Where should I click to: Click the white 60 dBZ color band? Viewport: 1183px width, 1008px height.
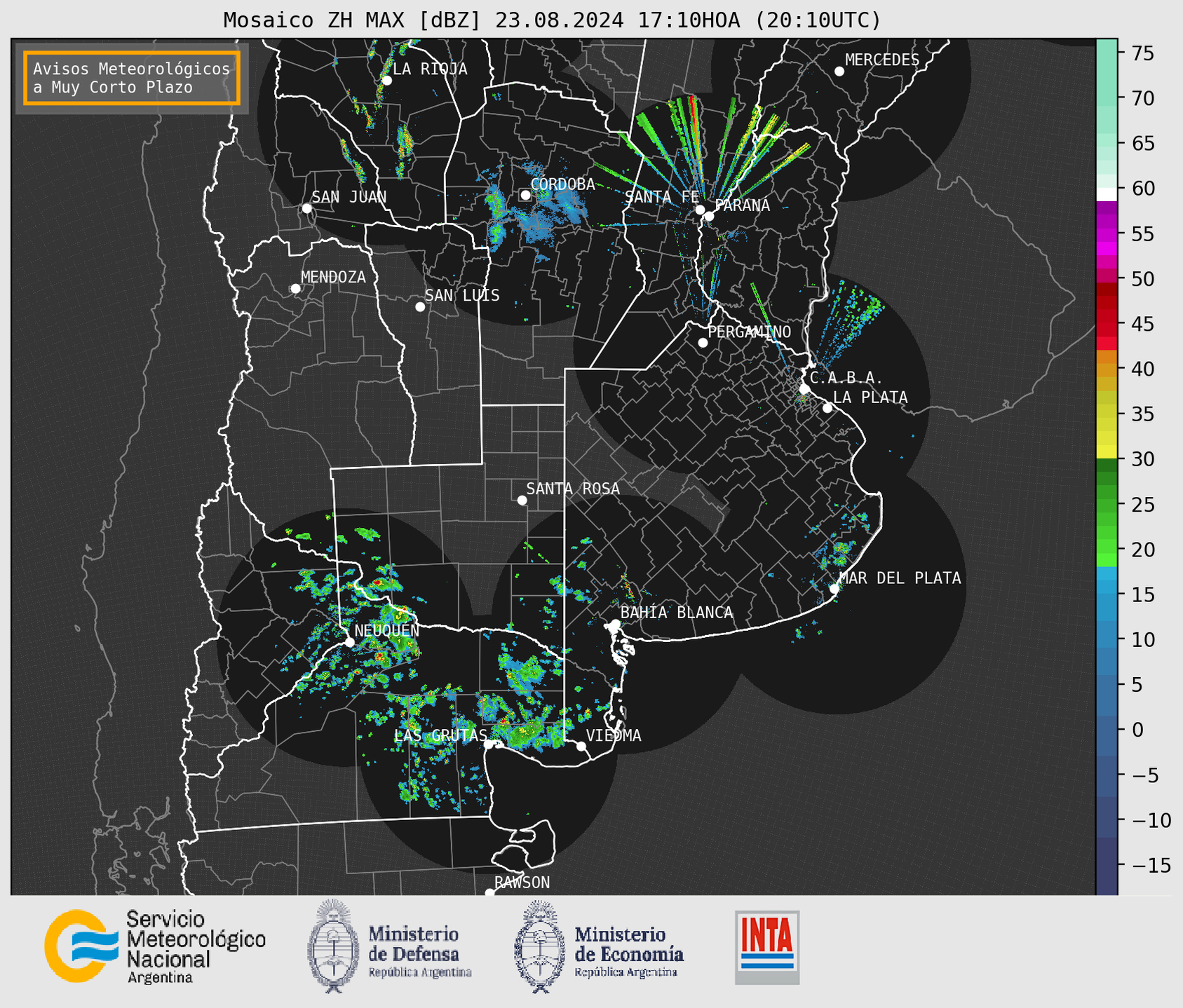pyautogui.click(x=1107, y=194)
